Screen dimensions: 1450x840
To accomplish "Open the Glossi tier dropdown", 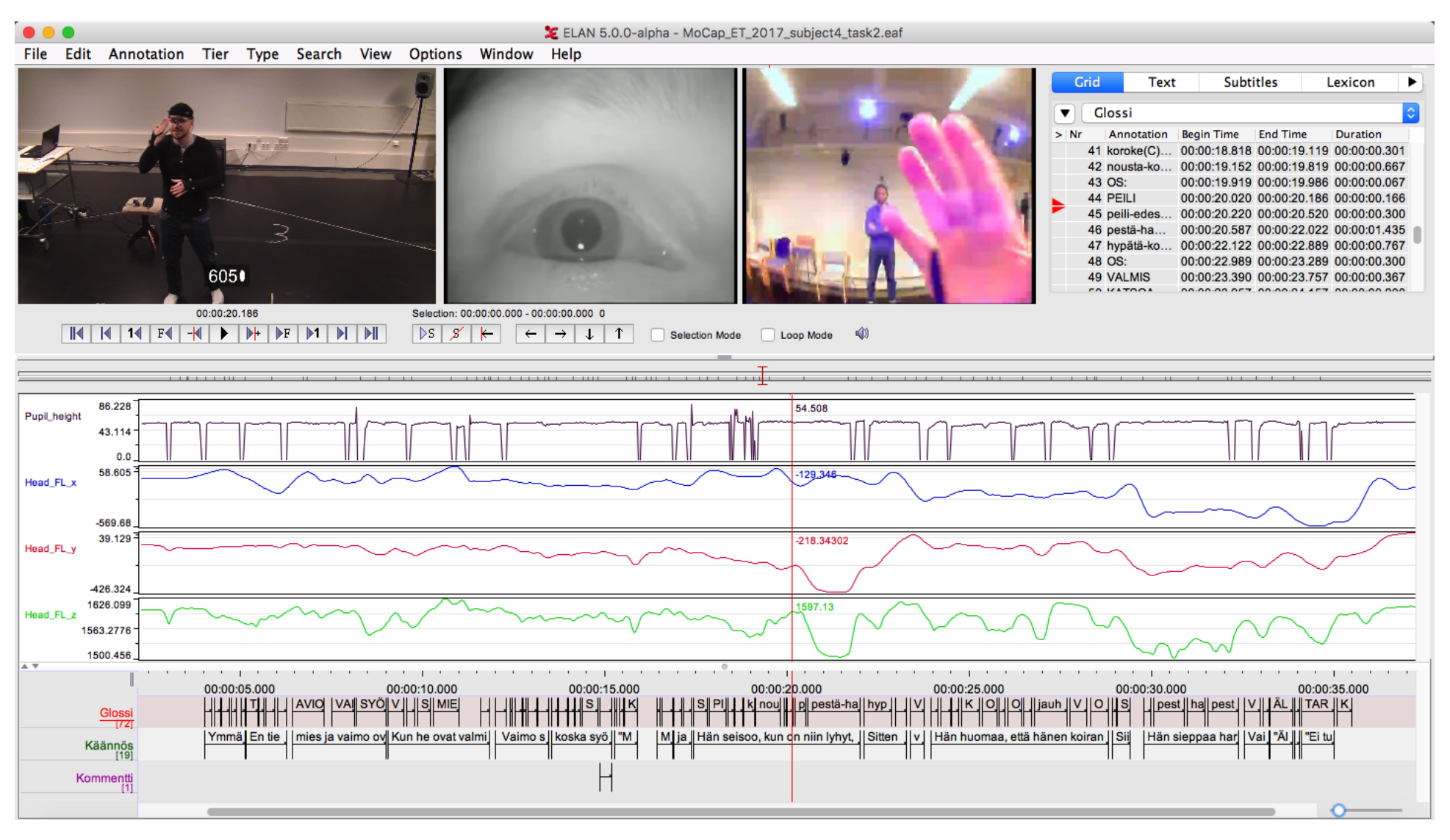I will pyautogui.click(x=1410, y=112).
